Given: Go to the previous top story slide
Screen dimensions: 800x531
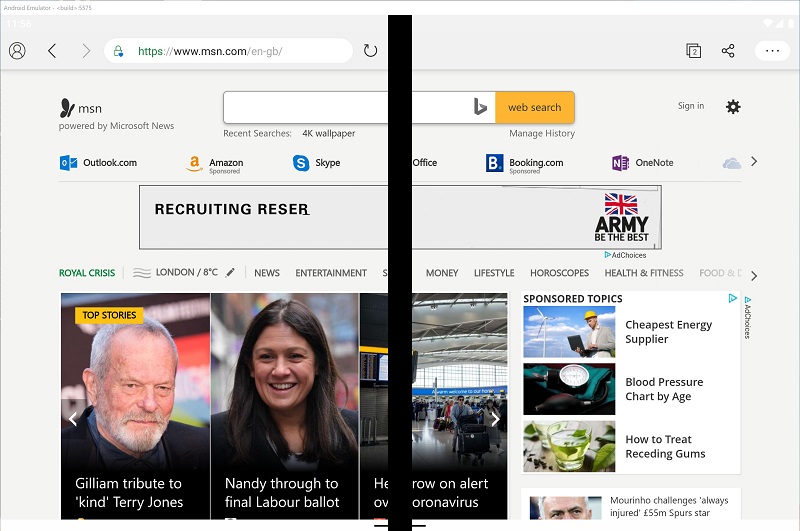Looking at the screenshot, I should (73, 419).
